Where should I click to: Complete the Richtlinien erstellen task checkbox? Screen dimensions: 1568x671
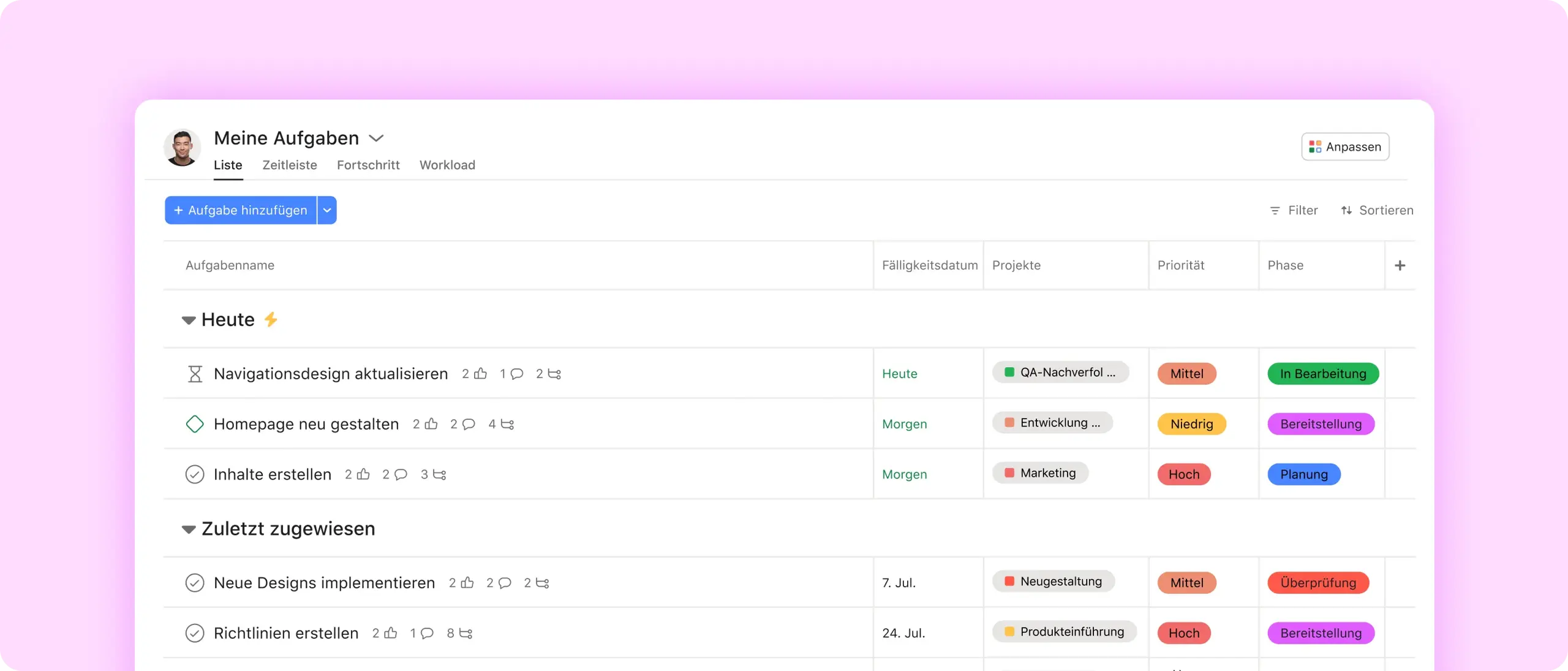pos(195,633)
